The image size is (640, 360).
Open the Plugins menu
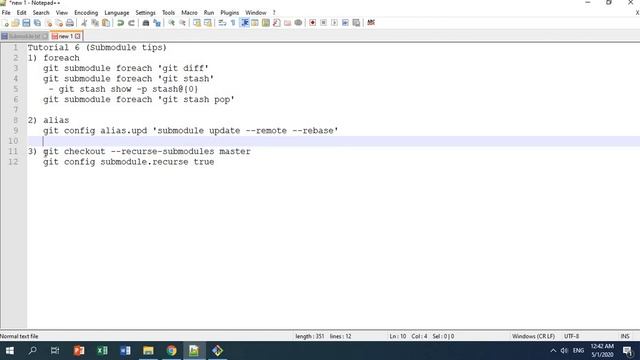[x=229, y=13]
